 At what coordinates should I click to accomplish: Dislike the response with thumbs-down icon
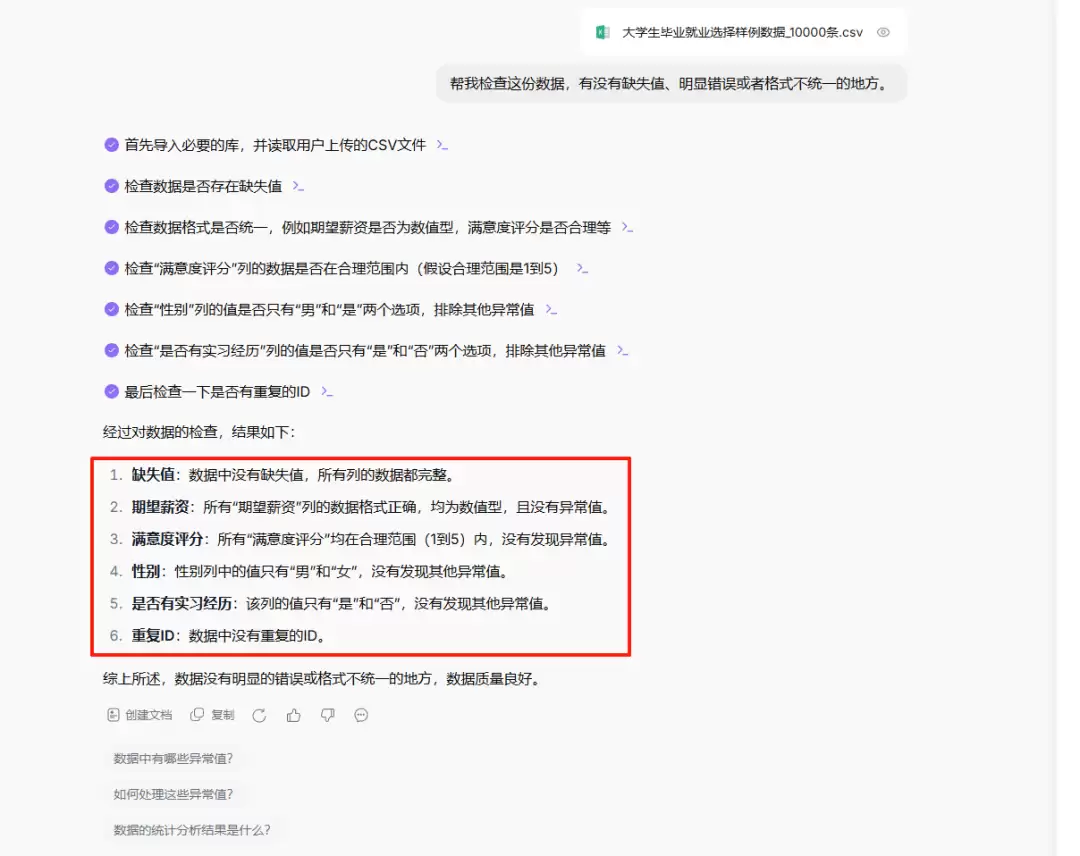coord(328,716)
